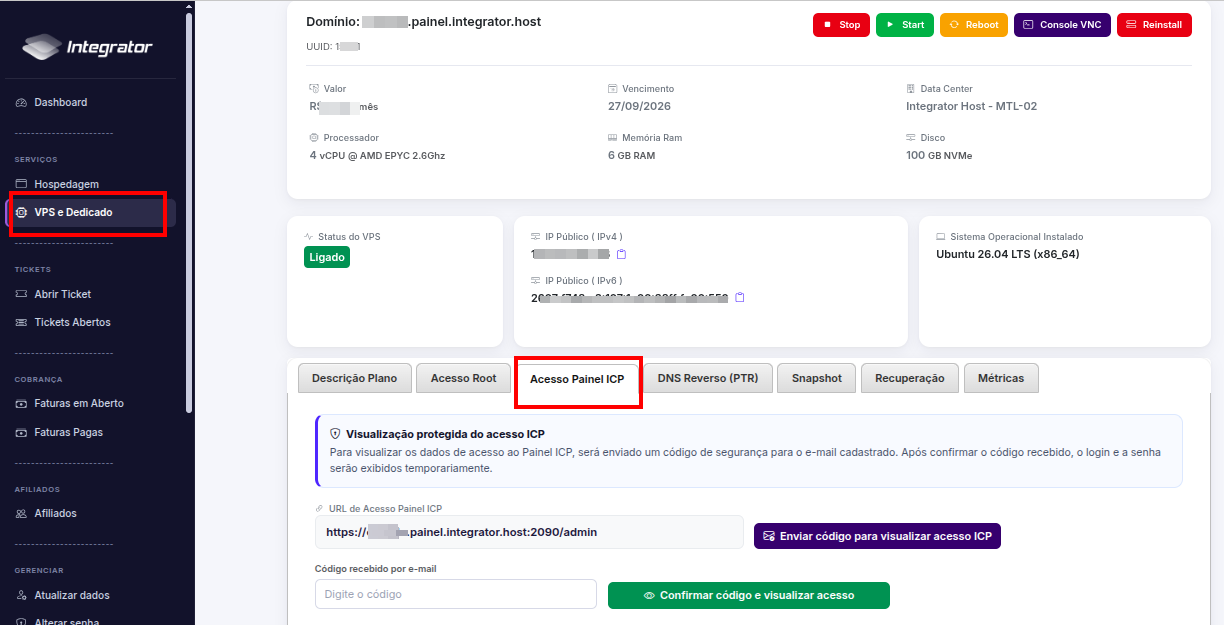Go to Tickets Abertos
Viewport: 1224px width, 625px height.
[x=72, y=322]
